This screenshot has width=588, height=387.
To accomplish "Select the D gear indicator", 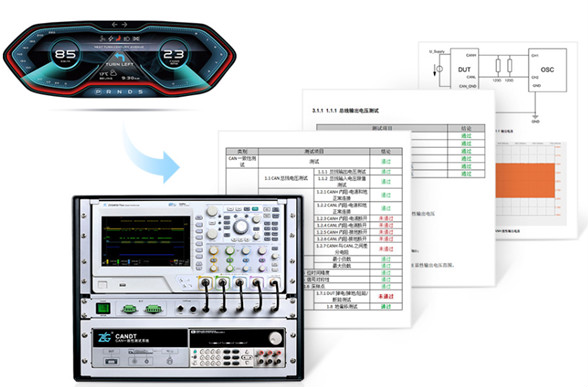I will click(x=131, y=92).
